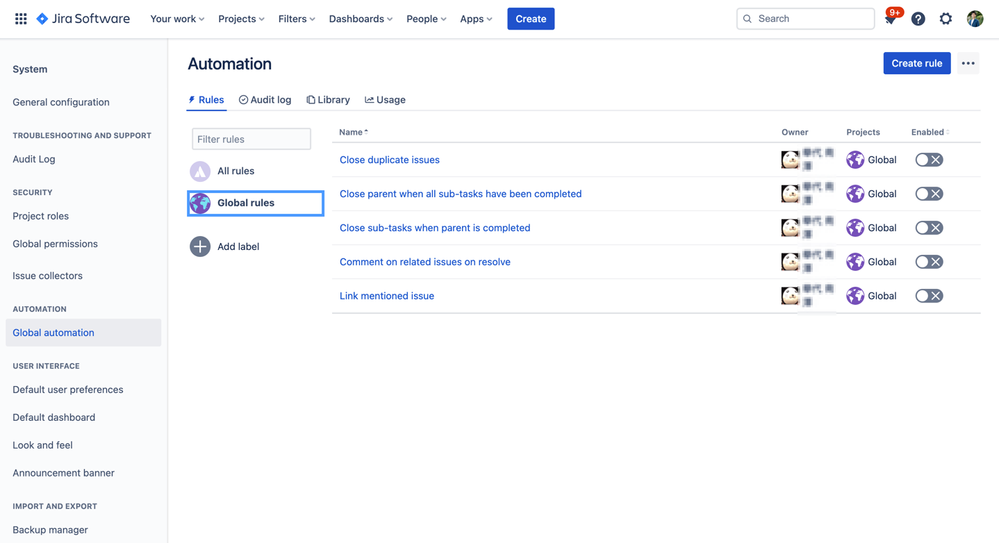Click the All rules label icon
999x543 pixels.
point(200,171)
